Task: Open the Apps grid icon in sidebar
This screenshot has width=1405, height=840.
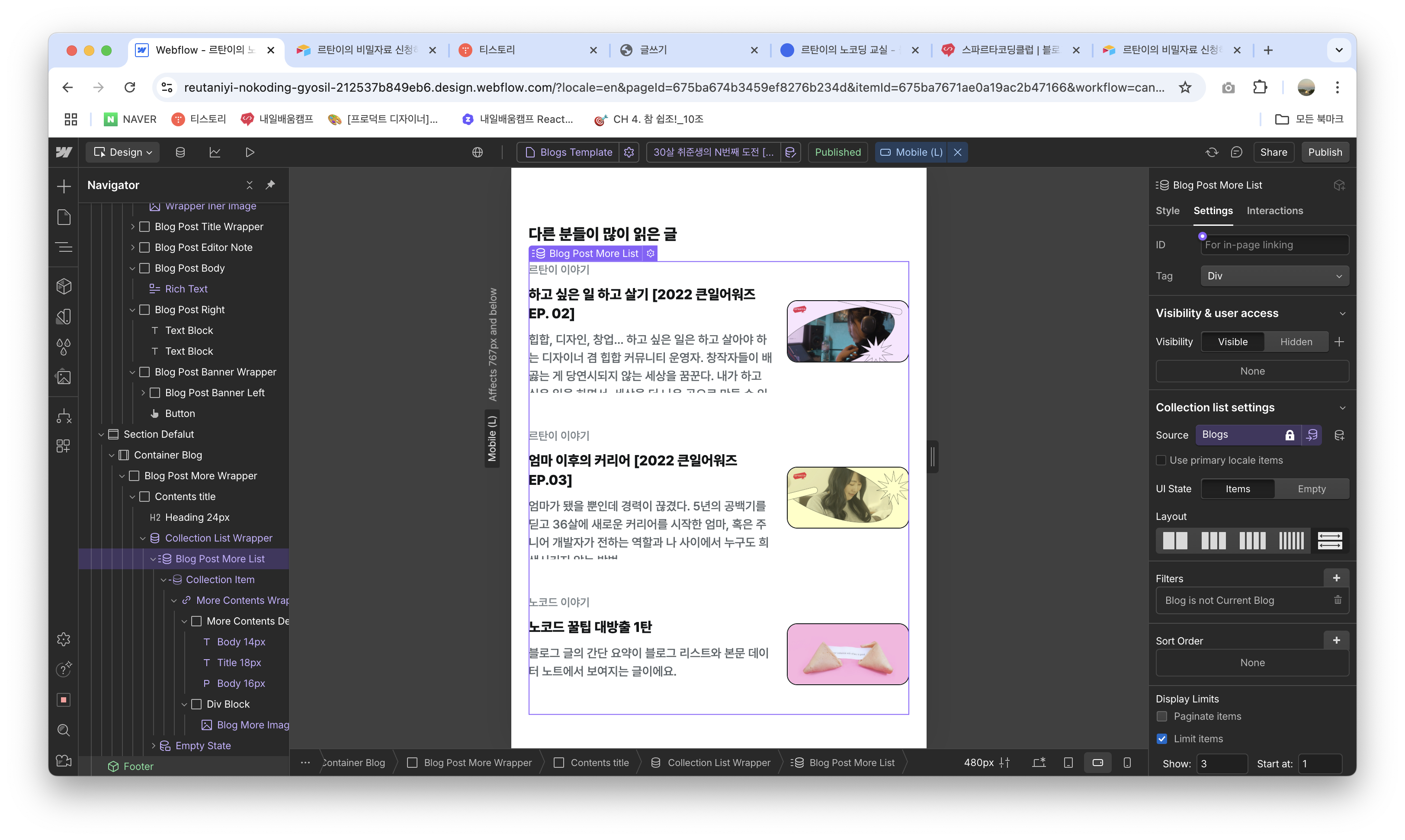Action: click(64, 446)
